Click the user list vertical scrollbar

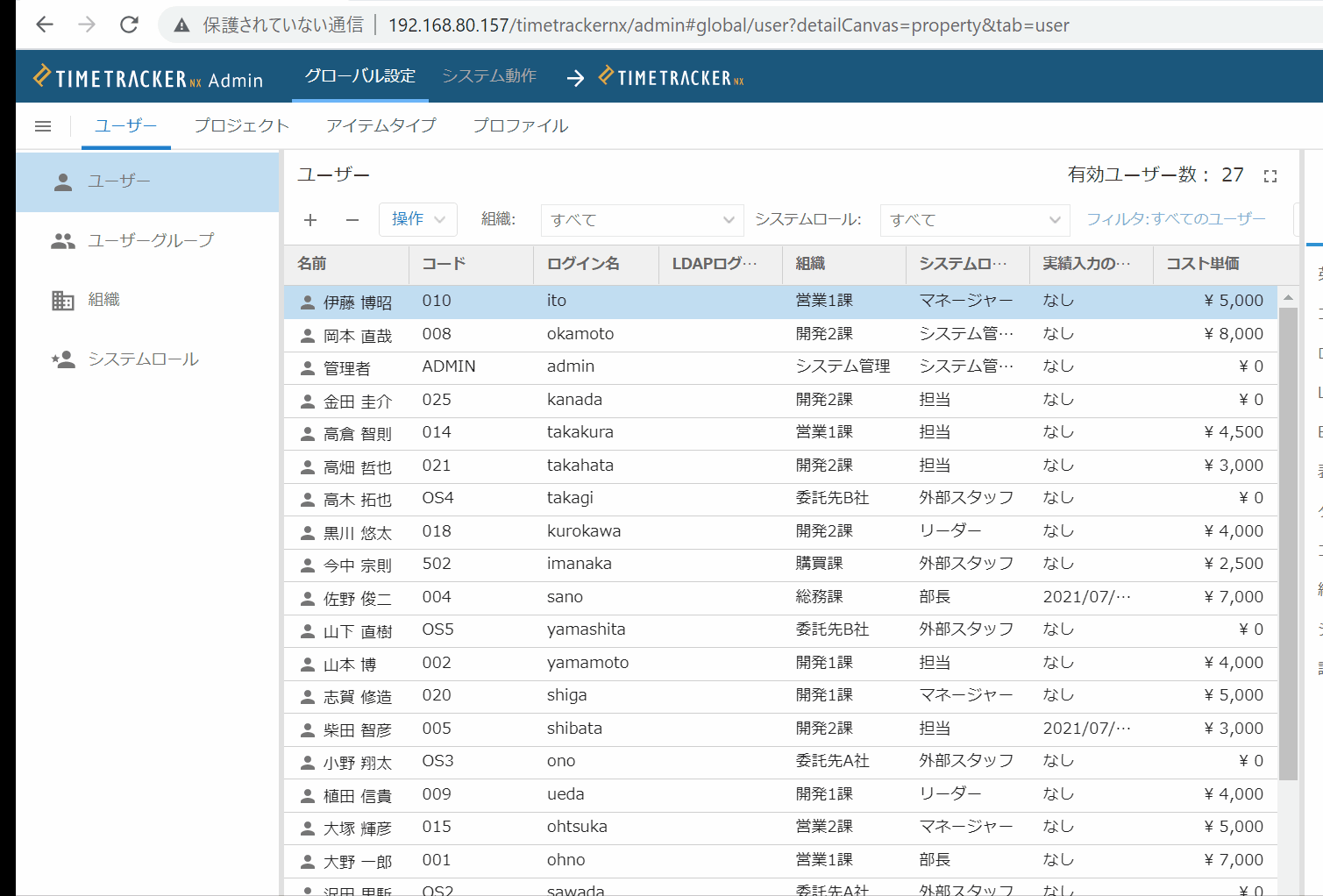1288,544
